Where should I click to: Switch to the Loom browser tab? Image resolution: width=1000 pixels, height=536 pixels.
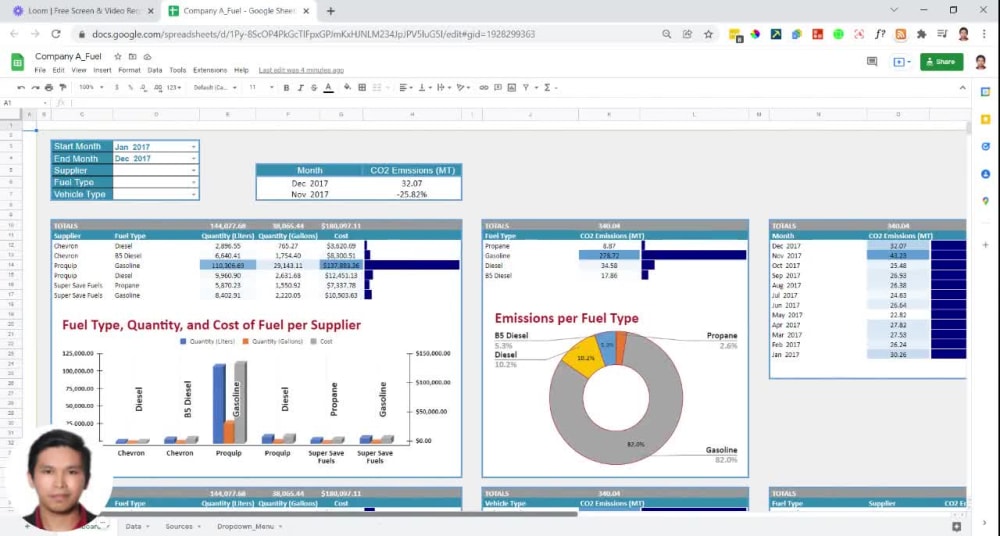click(83, 11)
